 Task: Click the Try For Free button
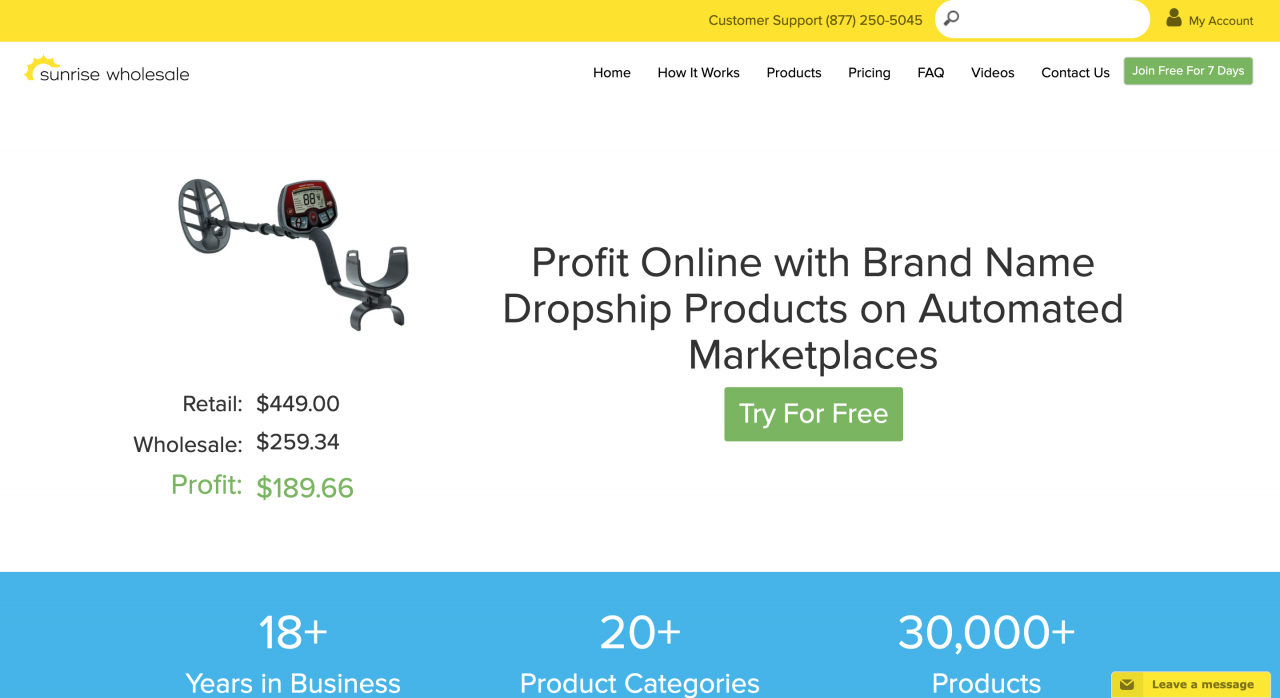click(813, 414)
